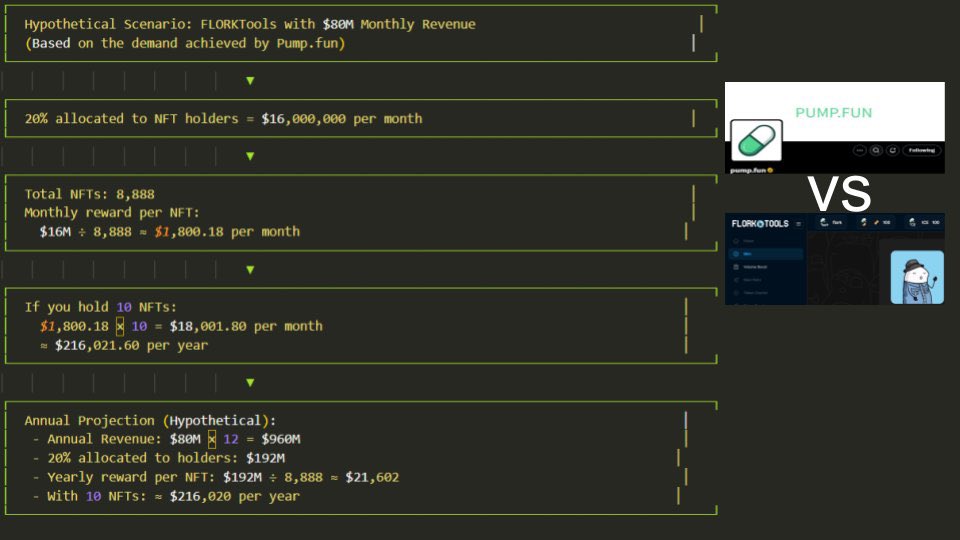Viewport: 960px width, 540px height.
Task: Click 'With 10 NFTs: ≈ $216,020 per year'
Action: (166, 496)
